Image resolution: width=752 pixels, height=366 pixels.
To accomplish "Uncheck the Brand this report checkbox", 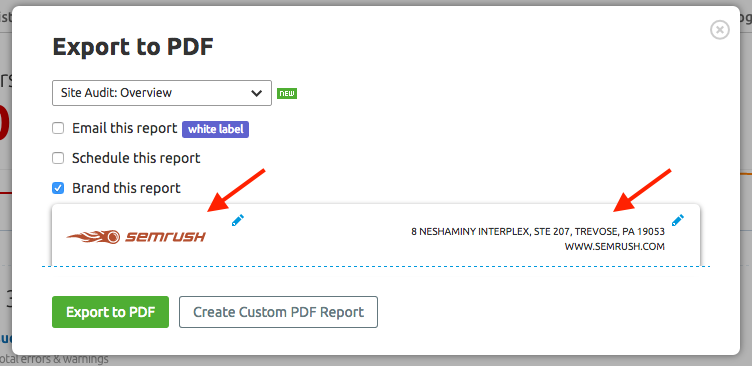I will [58, 188].
